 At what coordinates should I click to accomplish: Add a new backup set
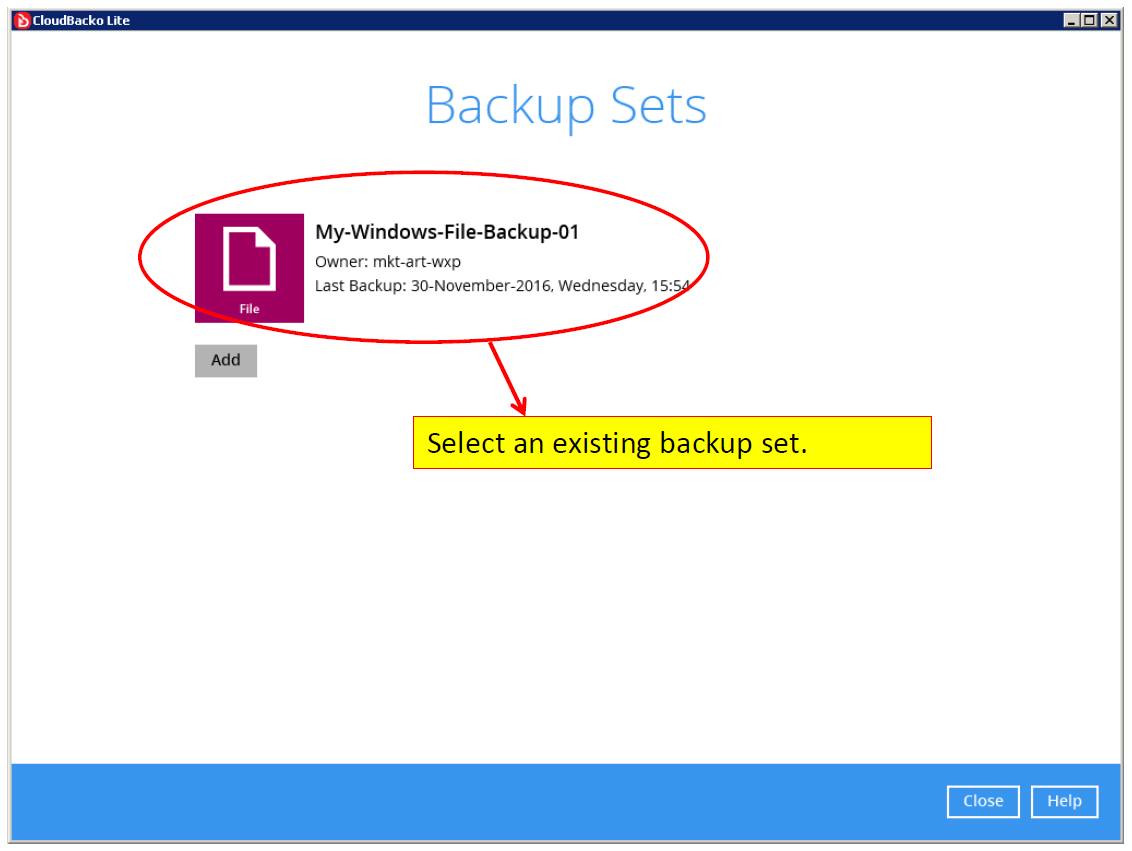click(226, 360)
